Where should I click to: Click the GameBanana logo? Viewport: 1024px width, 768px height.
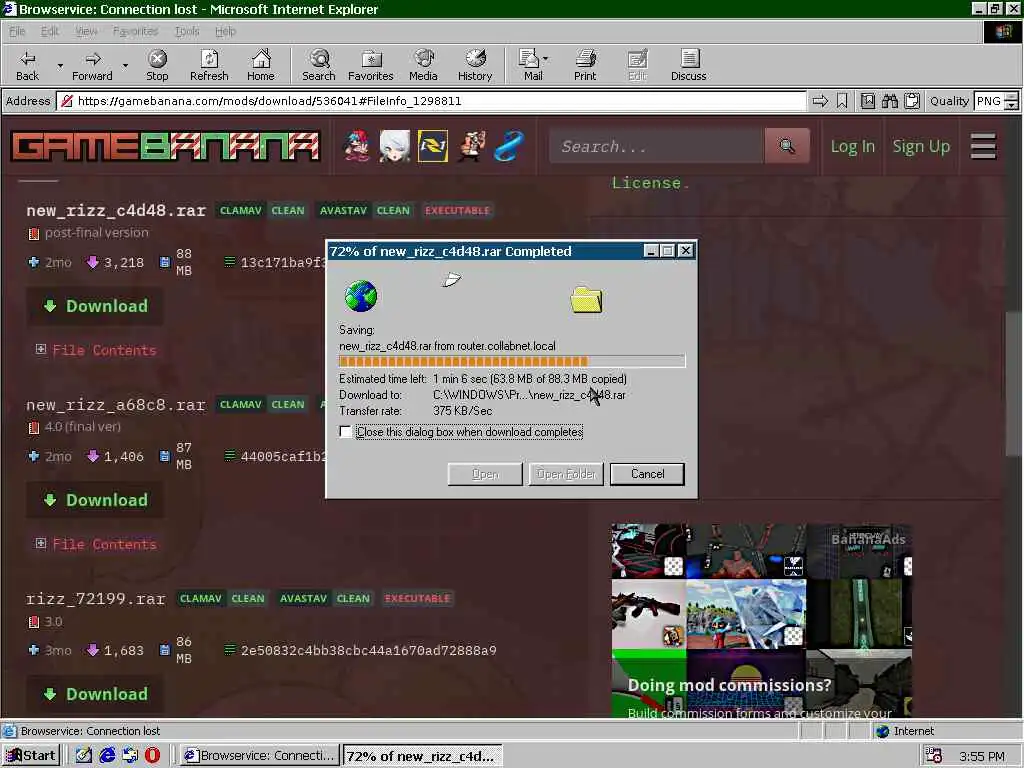tap(165, 146)
